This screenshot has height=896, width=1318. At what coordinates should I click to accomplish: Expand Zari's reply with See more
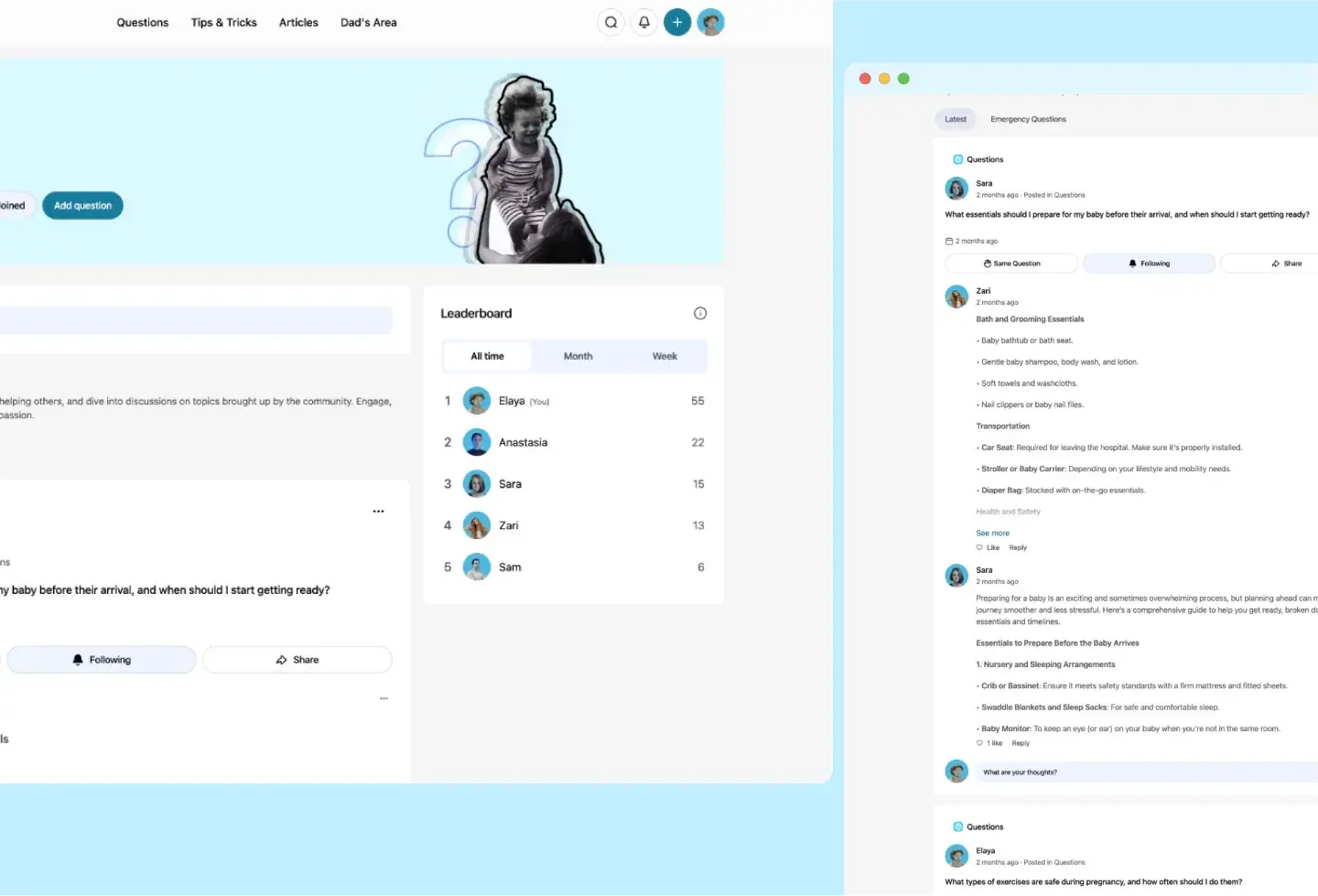coord(992,533)
